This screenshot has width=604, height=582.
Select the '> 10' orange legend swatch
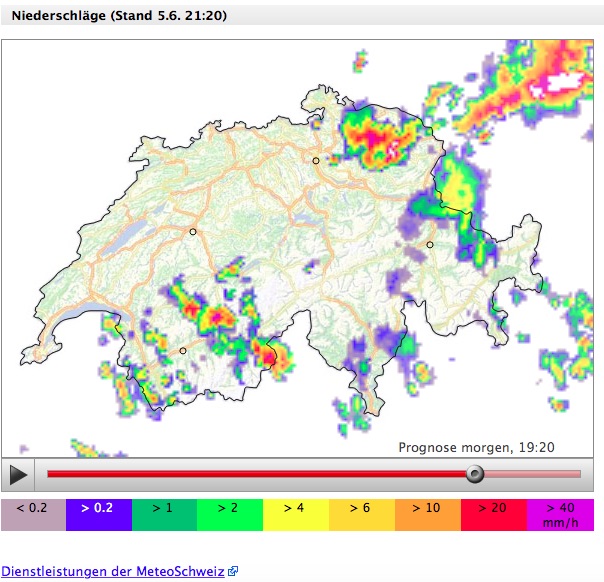tap(429, 514)
